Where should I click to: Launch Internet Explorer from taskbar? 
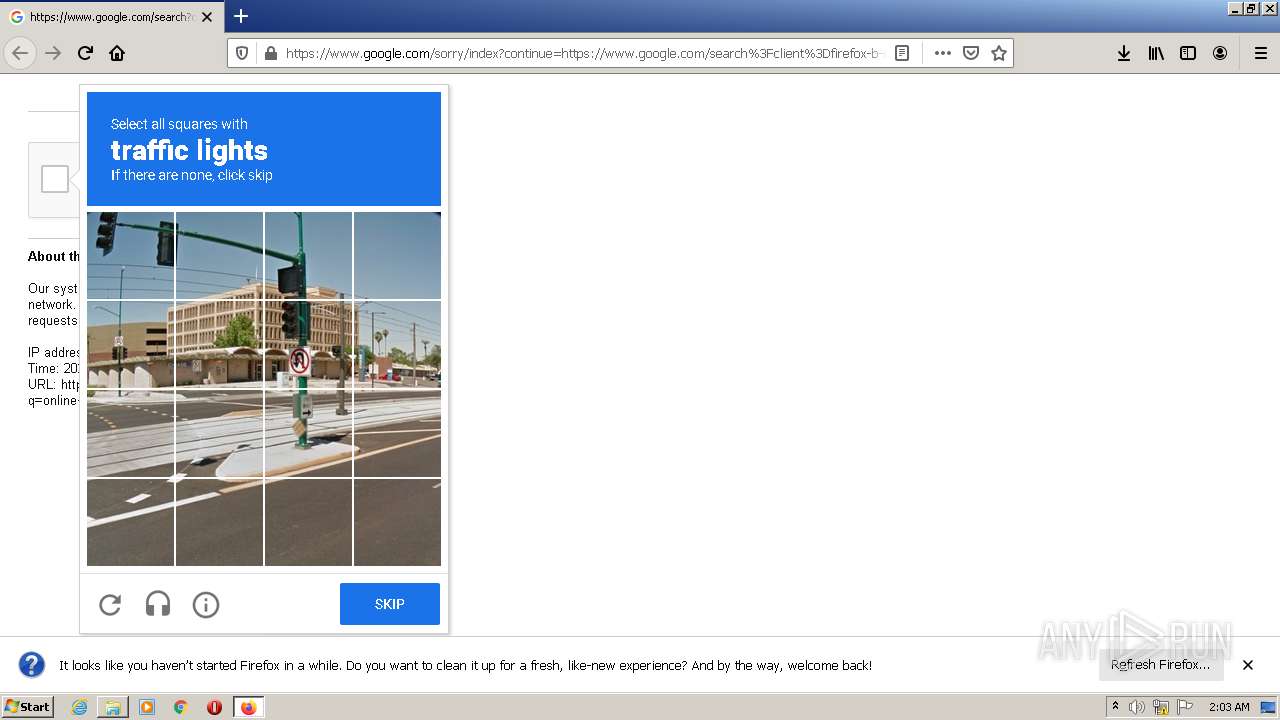pyautogui.click(x=79, y=707)
